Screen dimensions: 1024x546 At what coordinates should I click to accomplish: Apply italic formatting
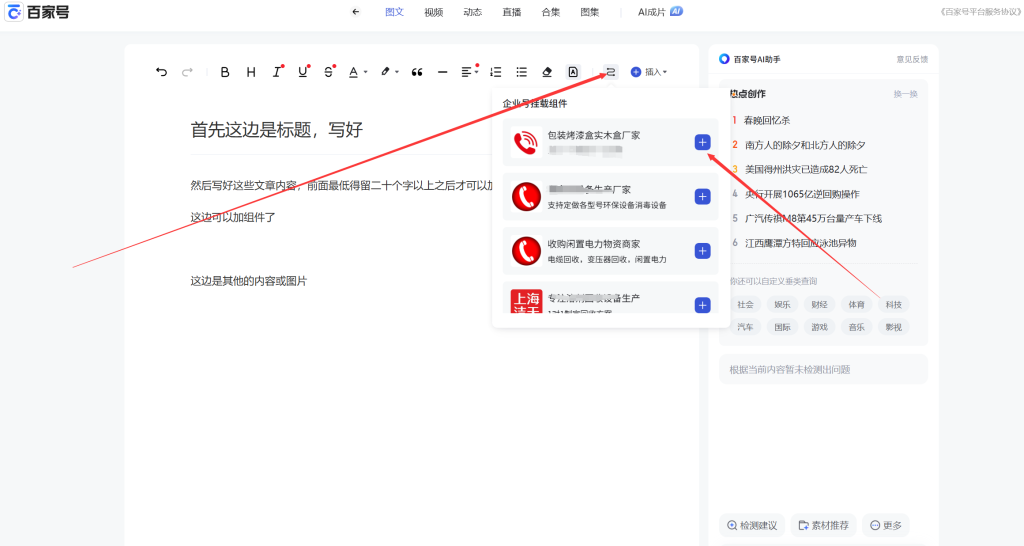tap(277, 72)
